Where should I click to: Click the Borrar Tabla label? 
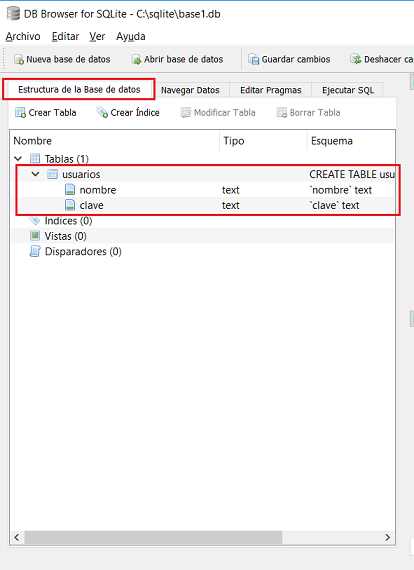pos(315,113)
